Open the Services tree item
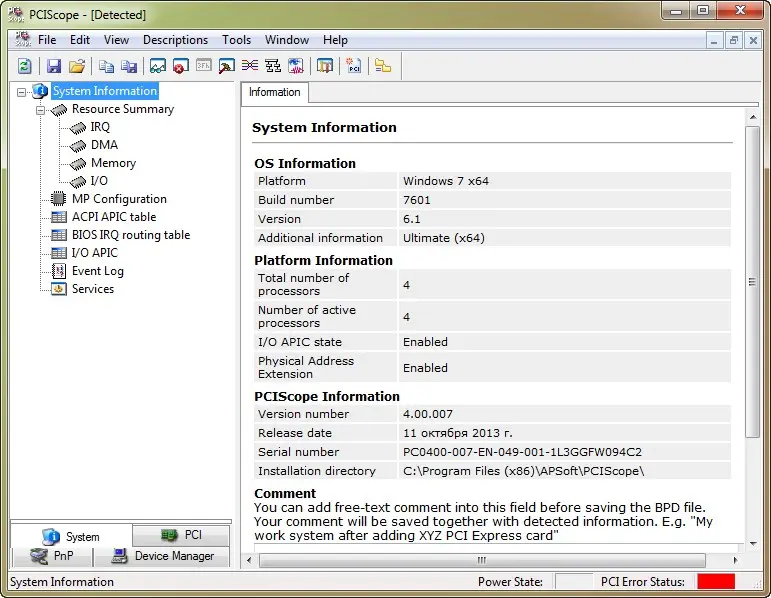 [x=93, y=289]
